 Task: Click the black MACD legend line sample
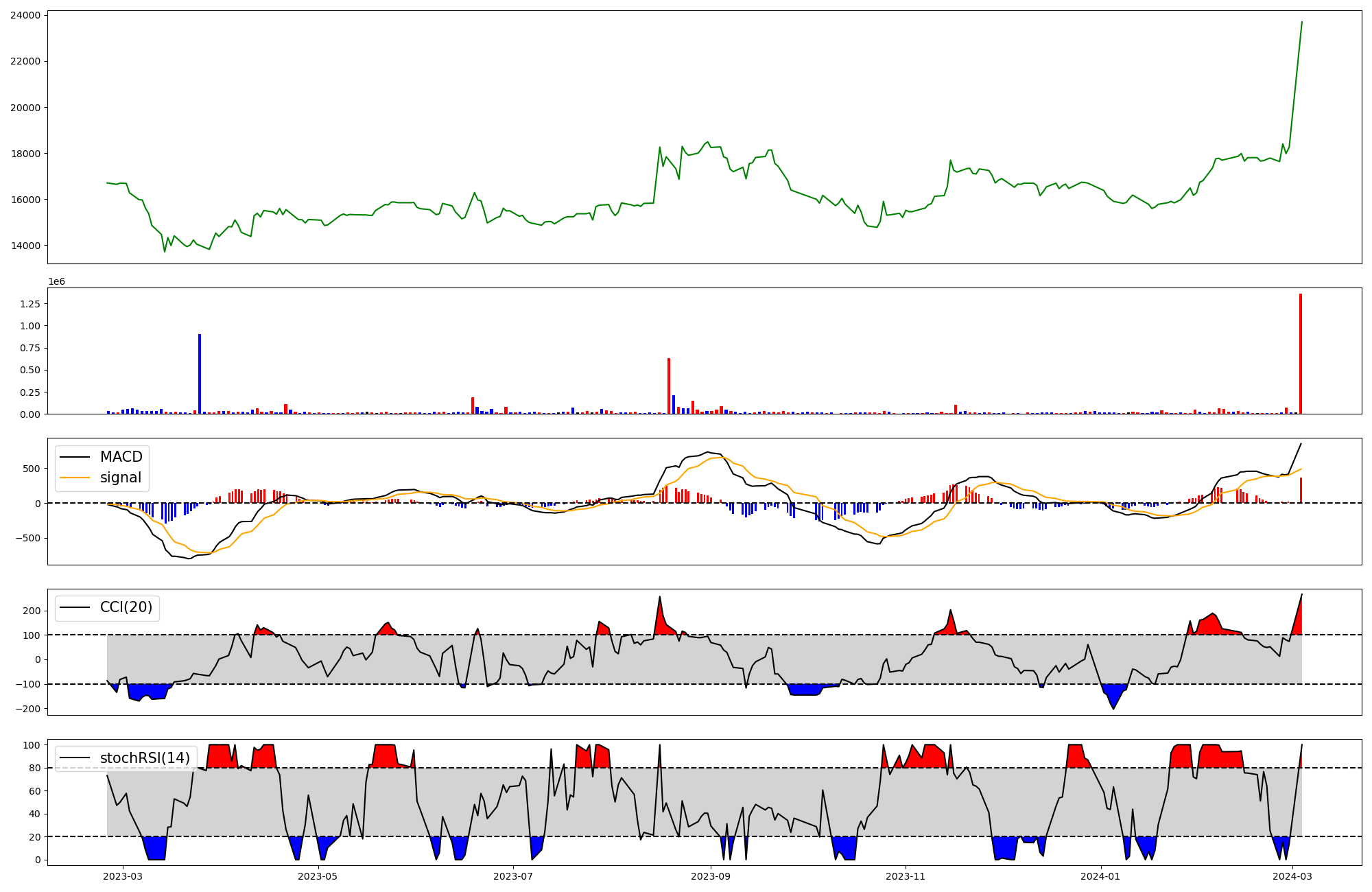pos(75,457)
